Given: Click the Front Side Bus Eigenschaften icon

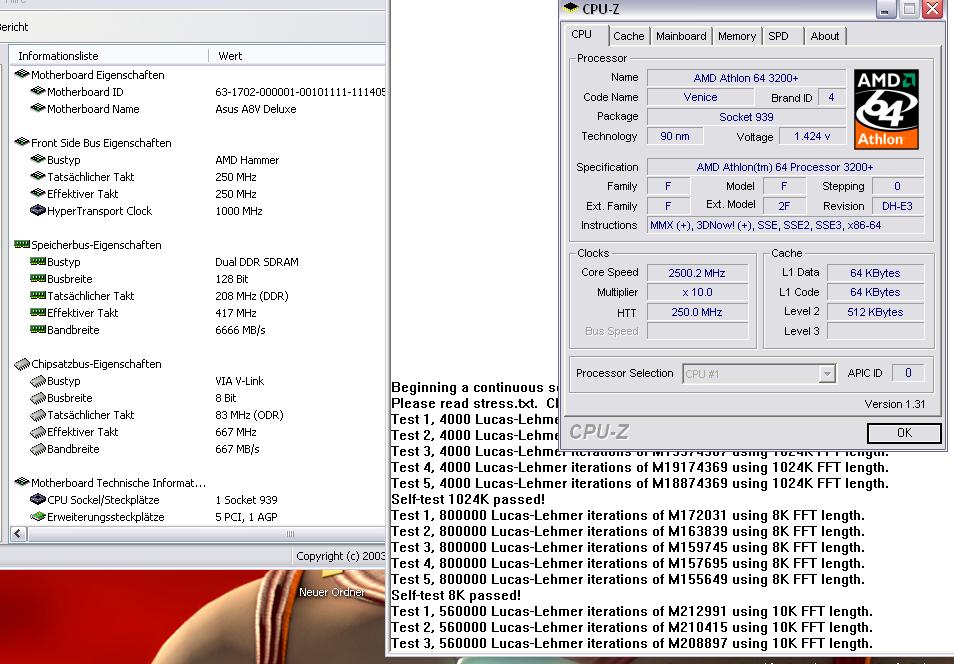Looking at the screenshot, I should [x=22, y=142].
